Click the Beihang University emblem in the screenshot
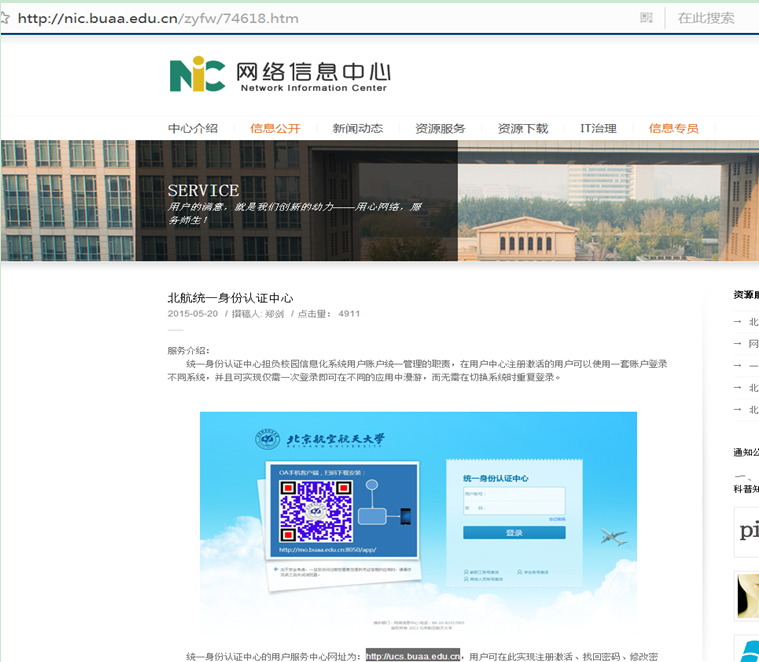 click(x=266, y=440)
